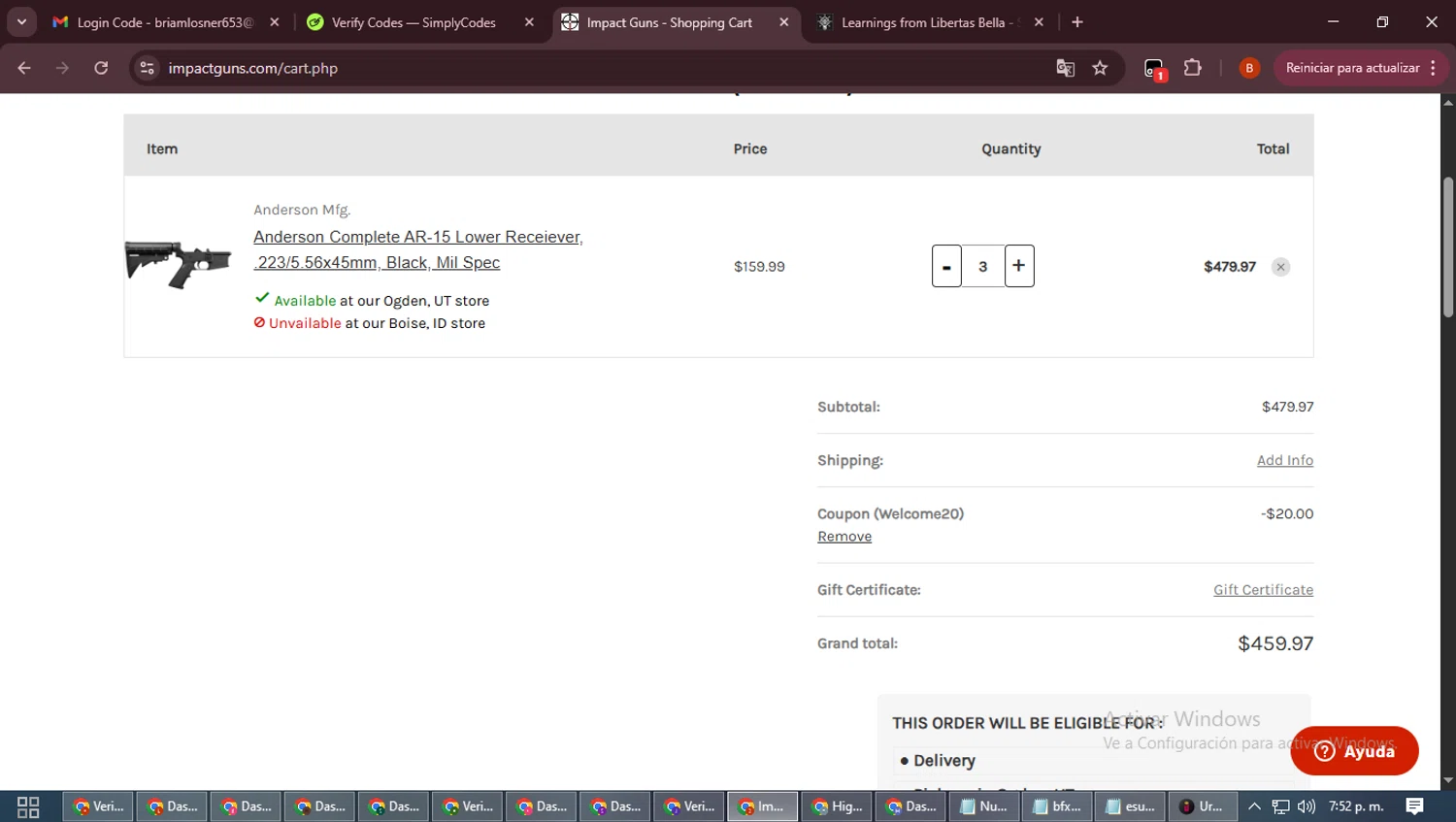1456x822 pixels.
Task: Open the esu... Notepad taskbar window
Action: pyautogui.click(x=1130, y=806)
